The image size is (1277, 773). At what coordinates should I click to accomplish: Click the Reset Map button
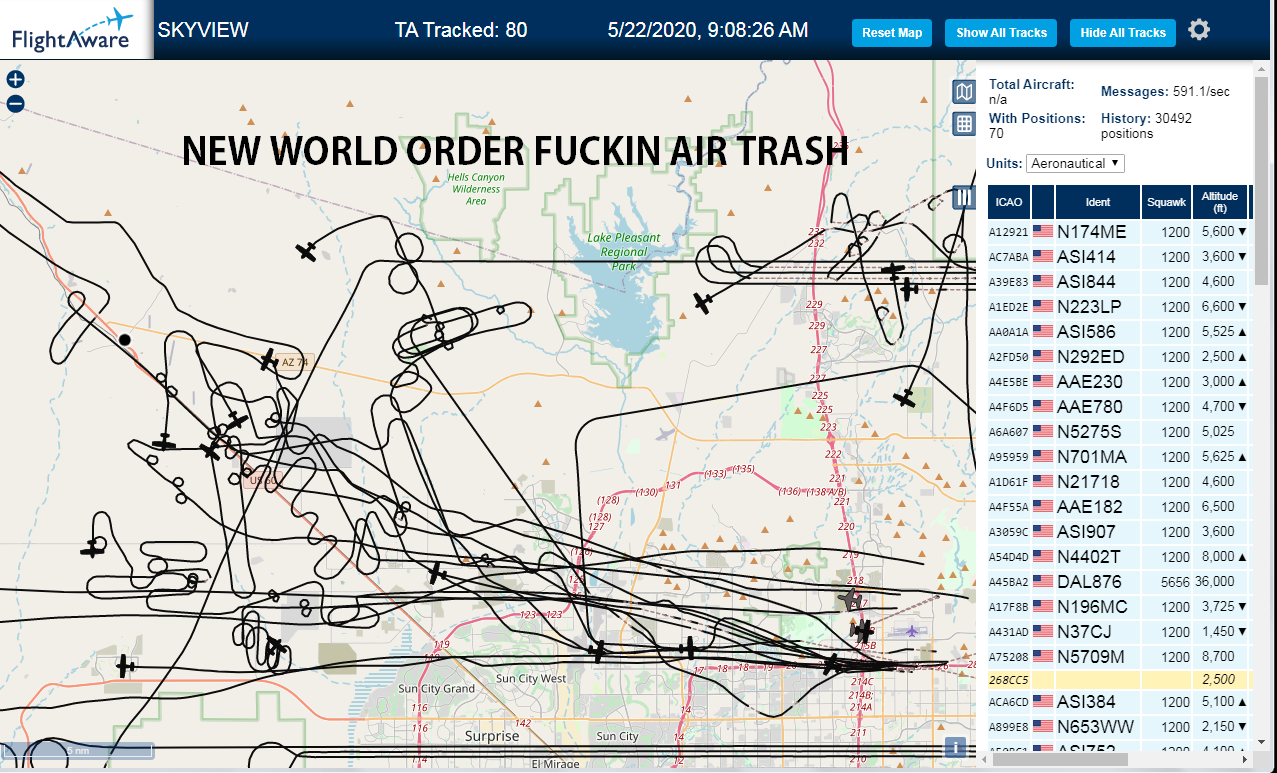point(892,32)
